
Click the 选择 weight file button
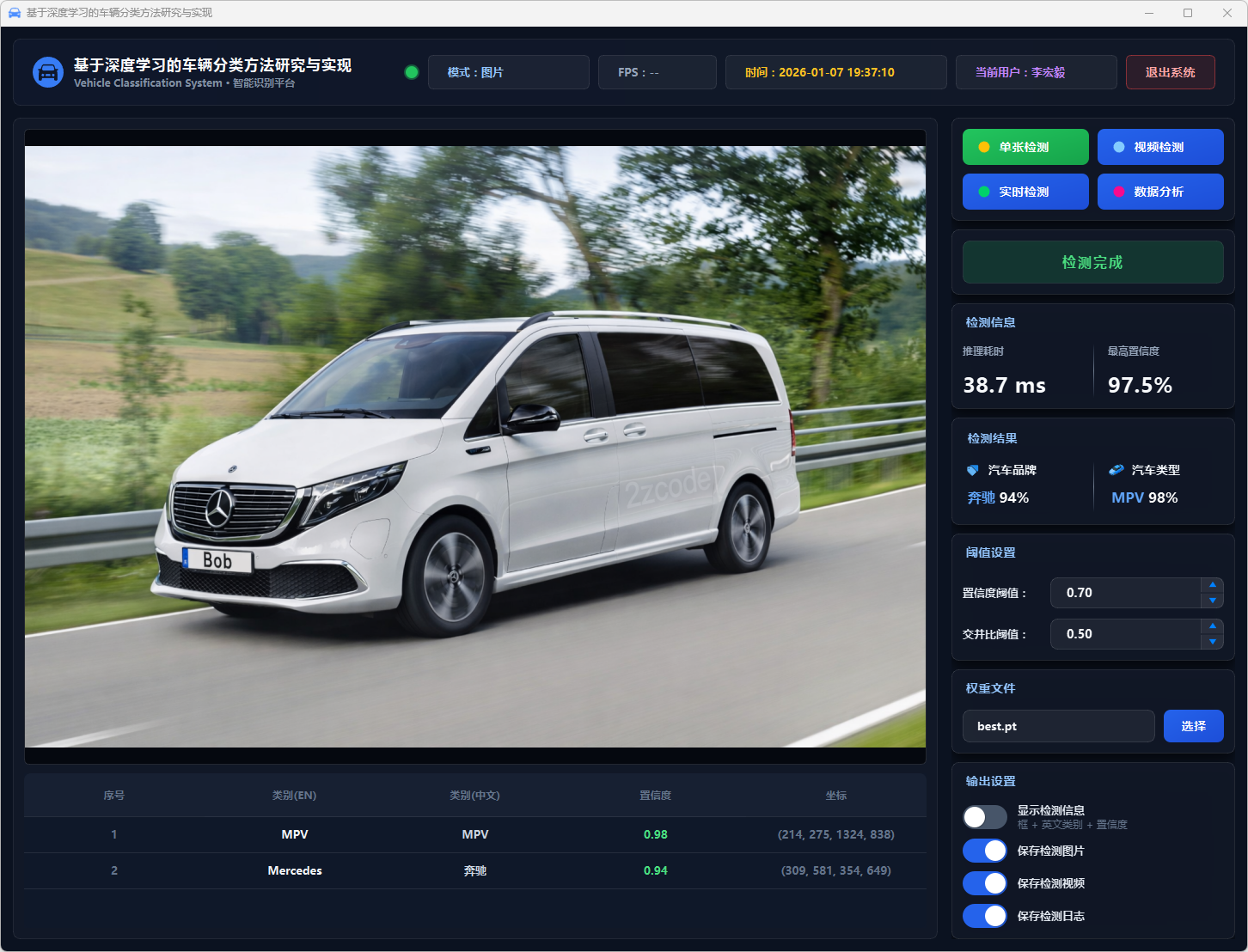click(1194, 726)
